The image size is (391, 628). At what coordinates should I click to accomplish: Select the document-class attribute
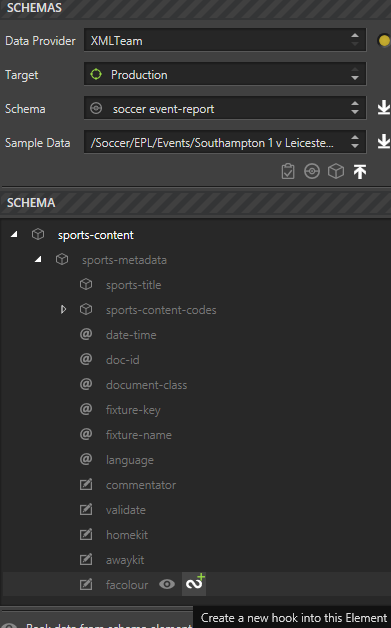coord(146,385)
